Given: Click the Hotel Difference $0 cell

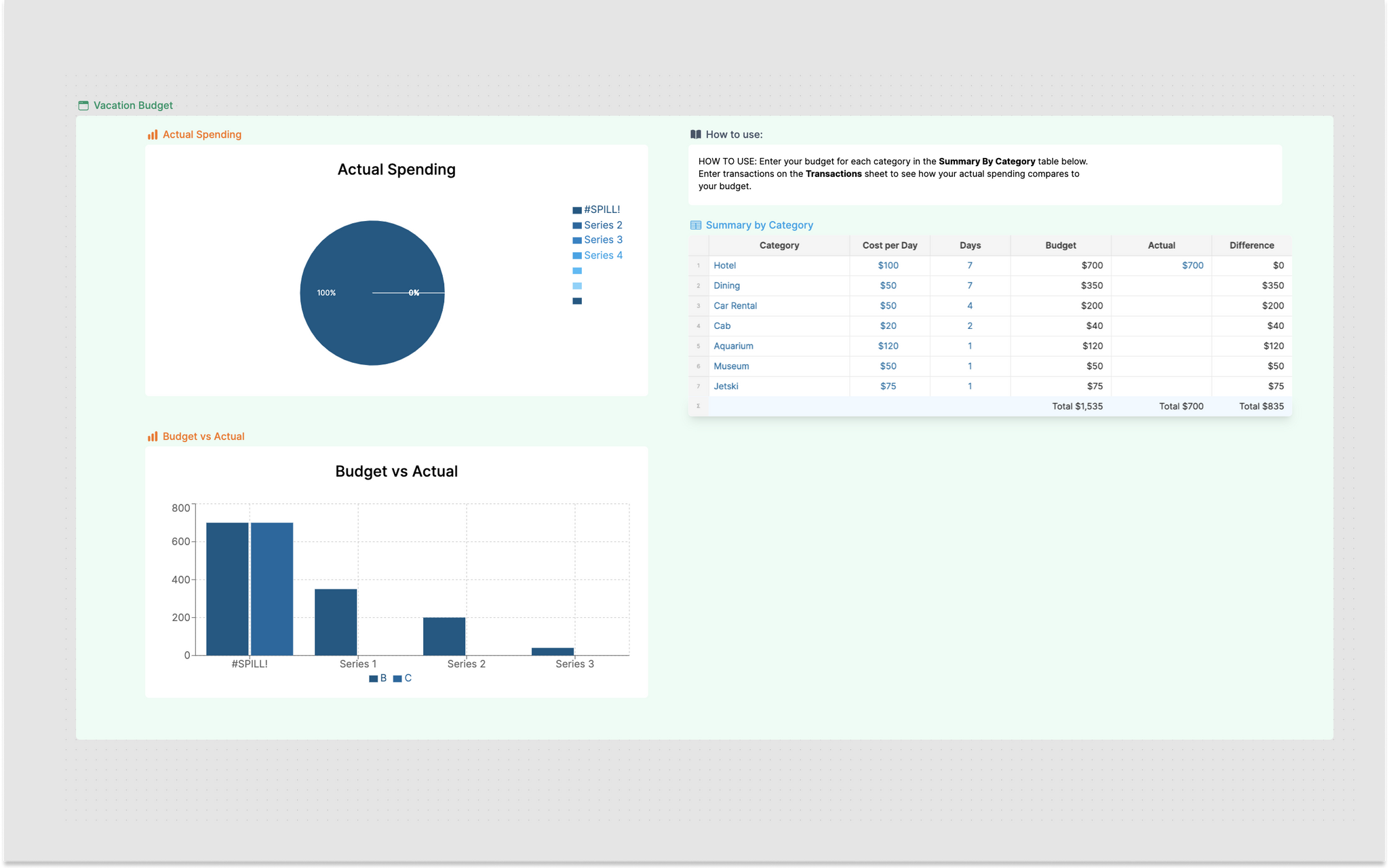Looking at the screenshot, I should pos(1251,266).
